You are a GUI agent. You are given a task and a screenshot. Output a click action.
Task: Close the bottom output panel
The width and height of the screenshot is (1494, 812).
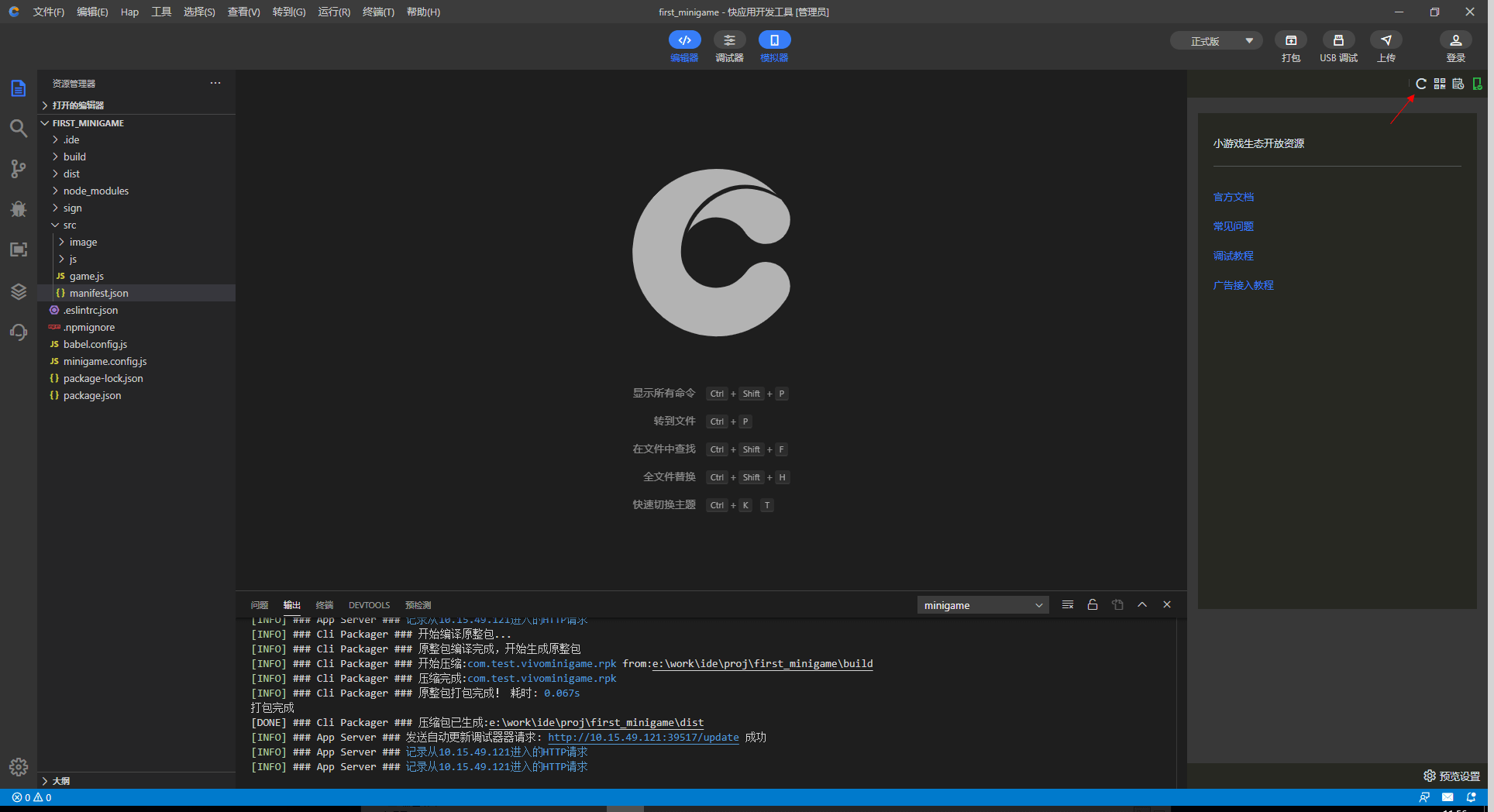point(1167,605)
